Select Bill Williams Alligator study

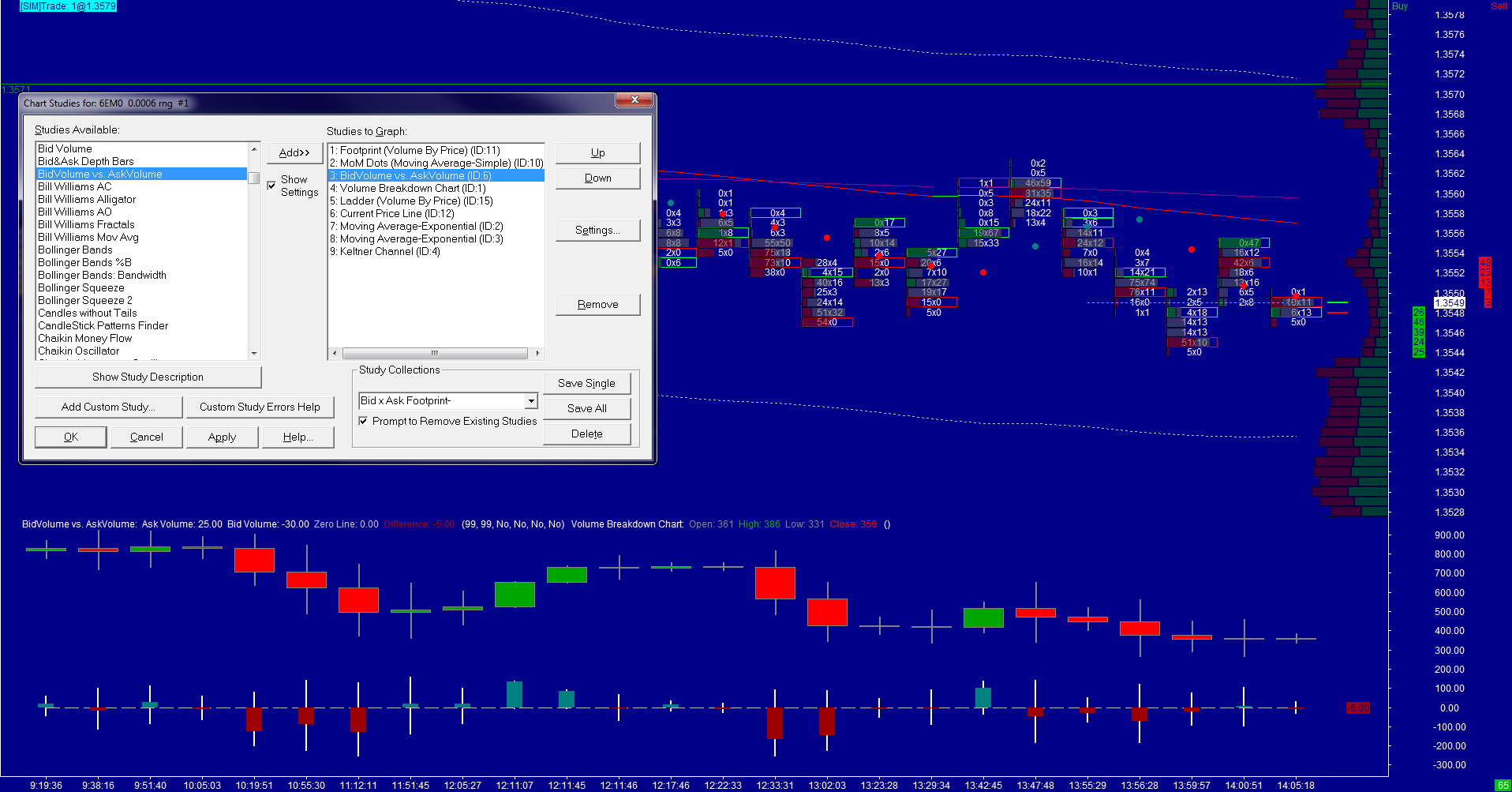142,199
